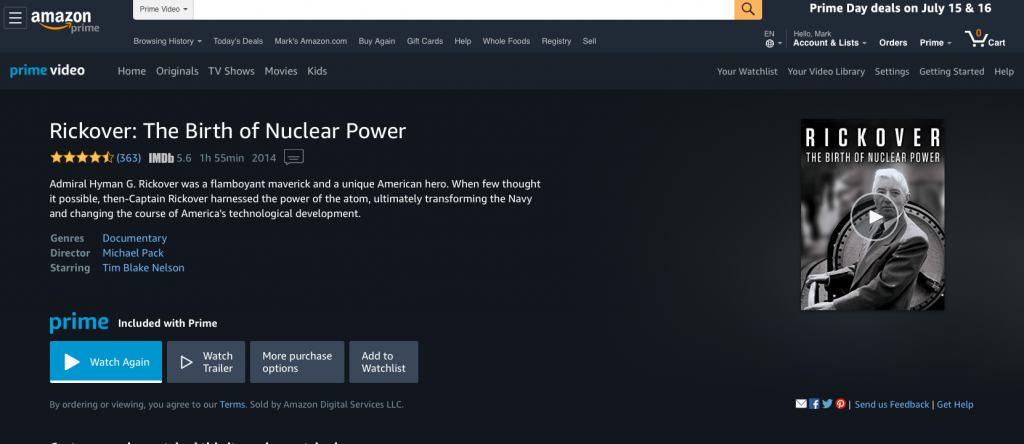This screenshot has height=444, width=1024.
Task: Open the hamburger navigation menu
Action: tap(16, 18)
